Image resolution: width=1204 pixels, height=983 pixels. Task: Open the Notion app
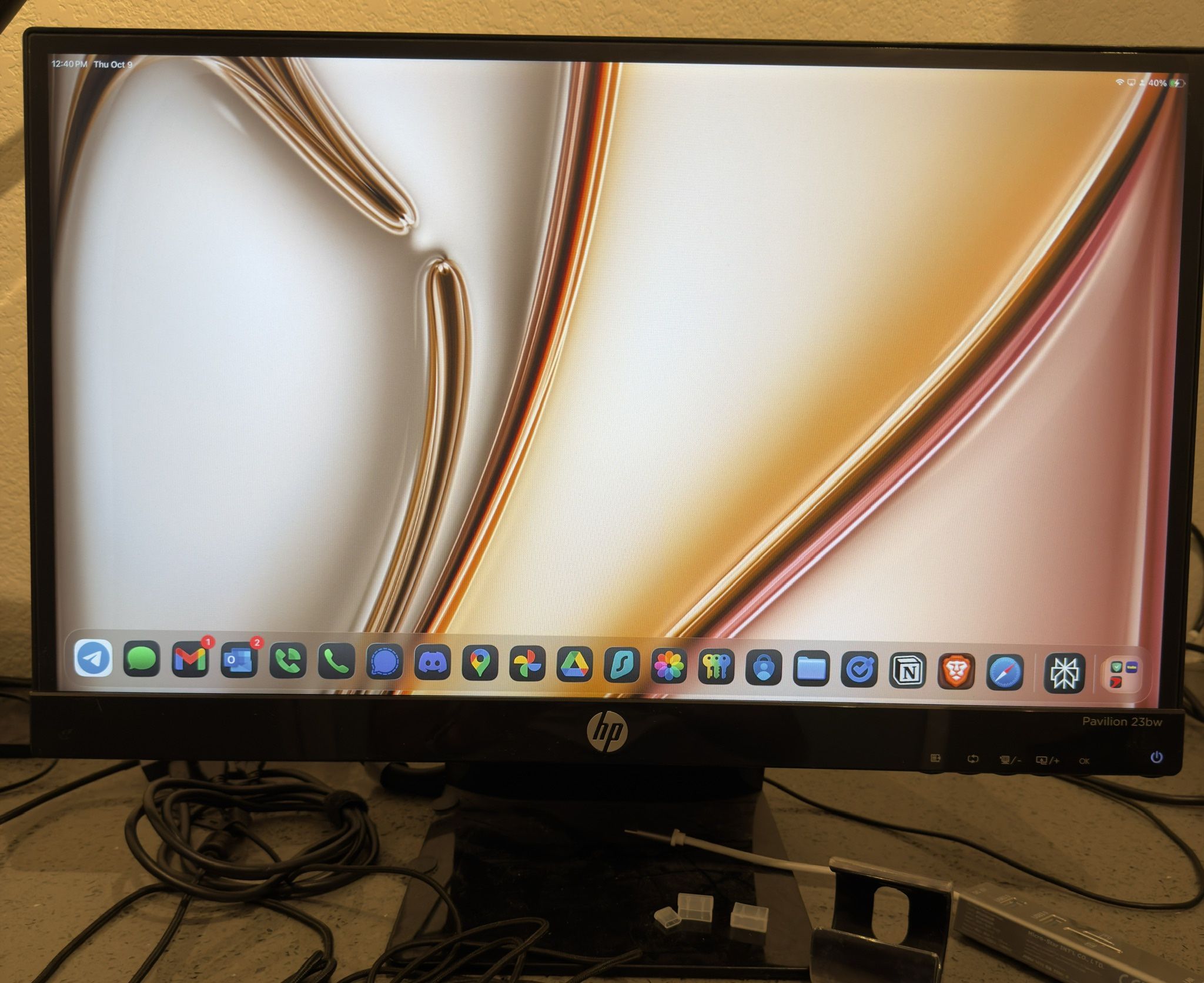[x=908, y=671]
